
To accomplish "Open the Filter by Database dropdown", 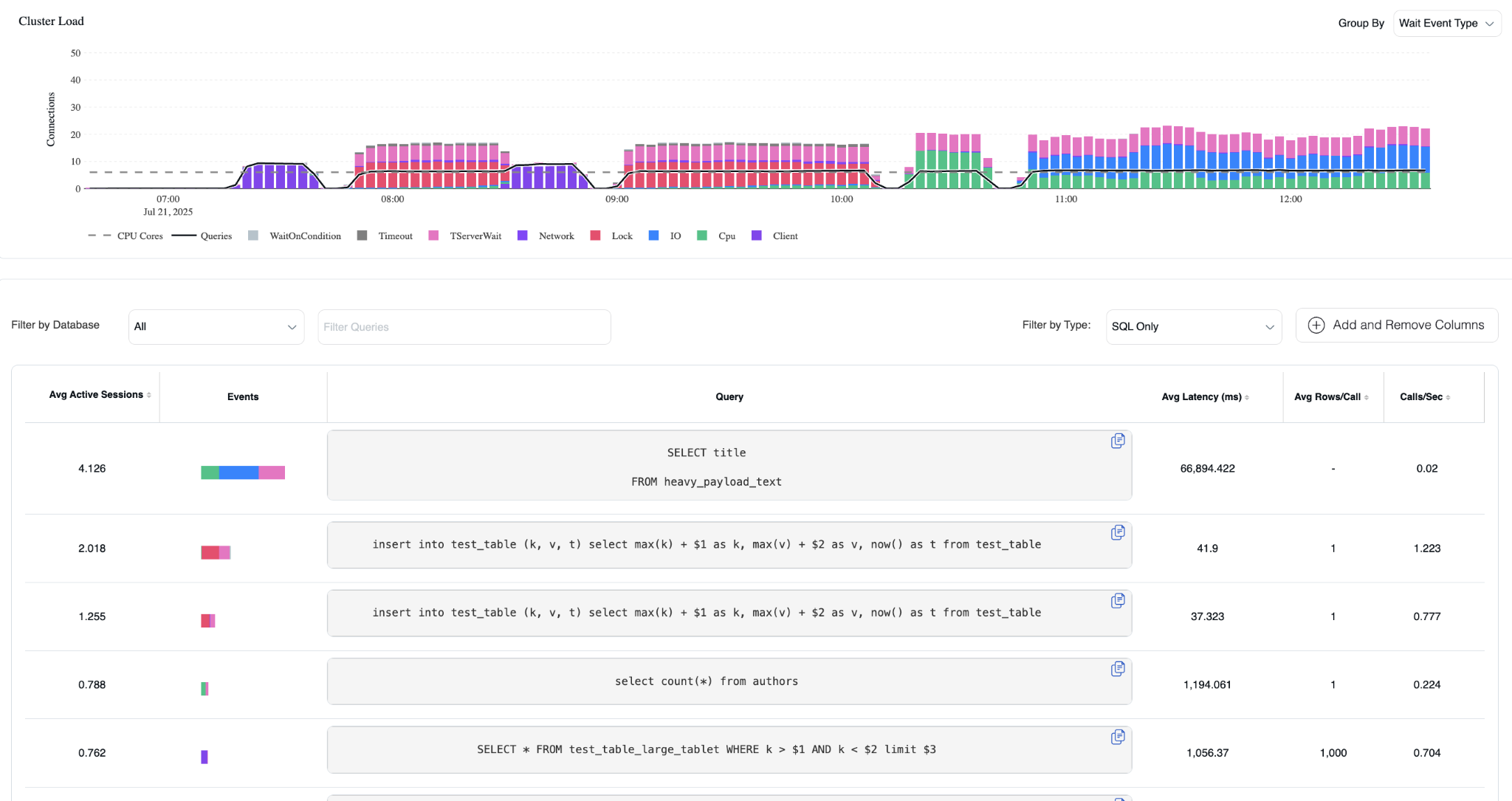I will tap(216, 327).
